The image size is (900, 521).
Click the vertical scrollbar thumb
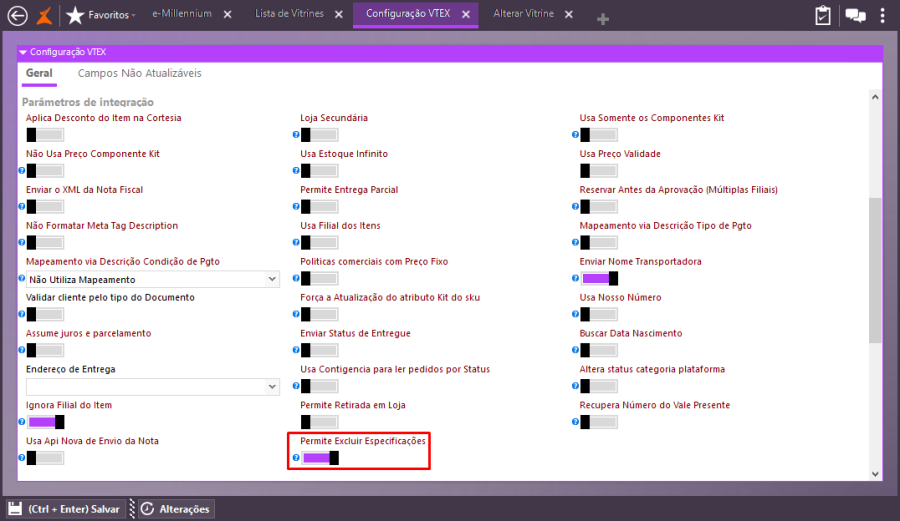click(875, 271)
